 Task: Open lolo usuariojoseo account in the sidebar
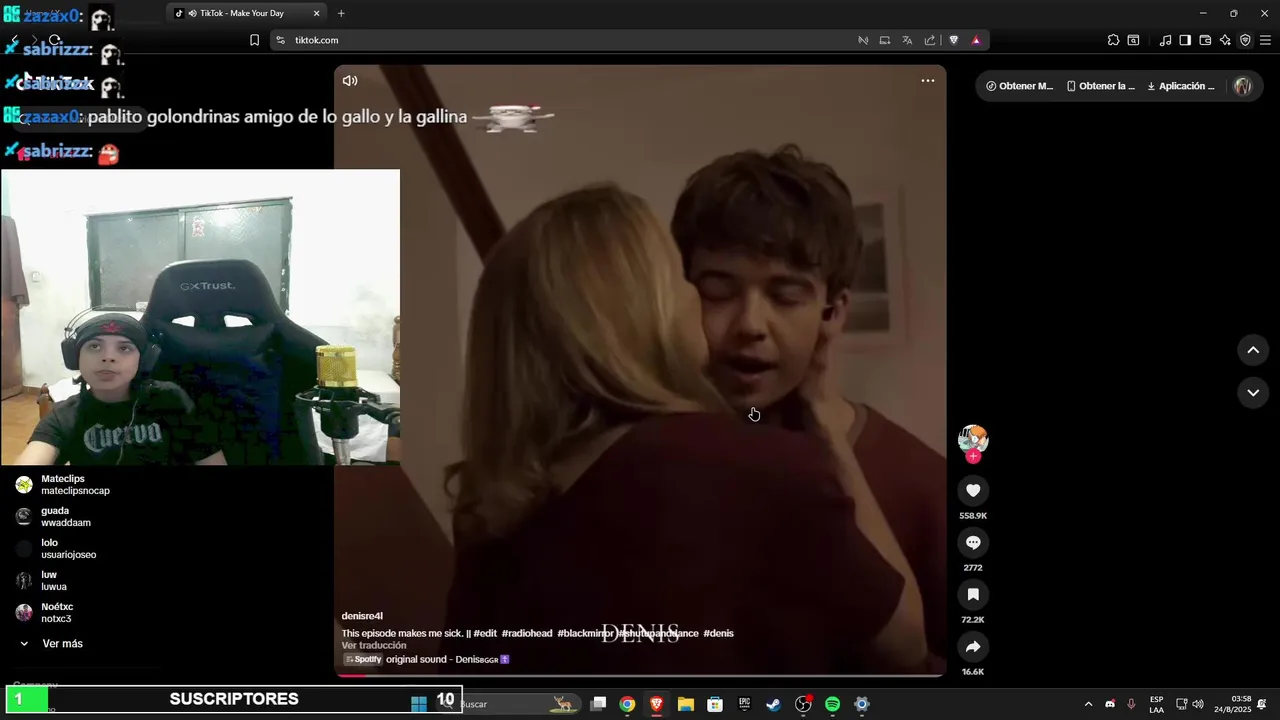(x=56, y=549)
